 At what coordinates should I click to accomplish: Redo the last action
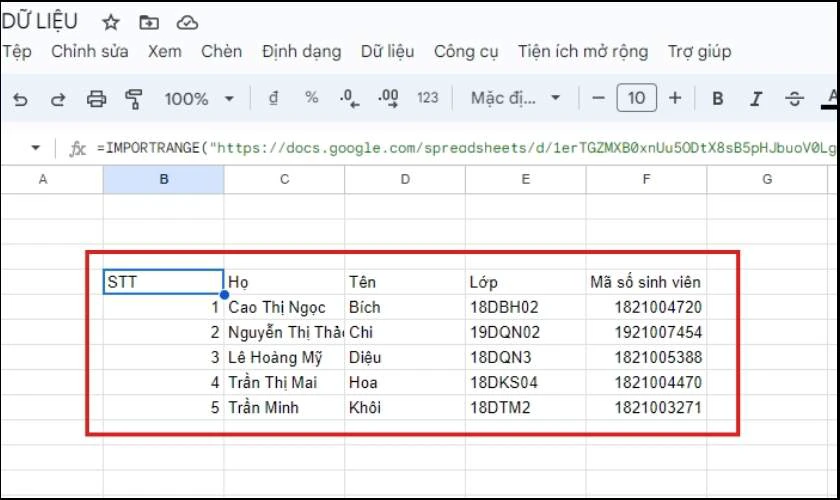[58, 99]
